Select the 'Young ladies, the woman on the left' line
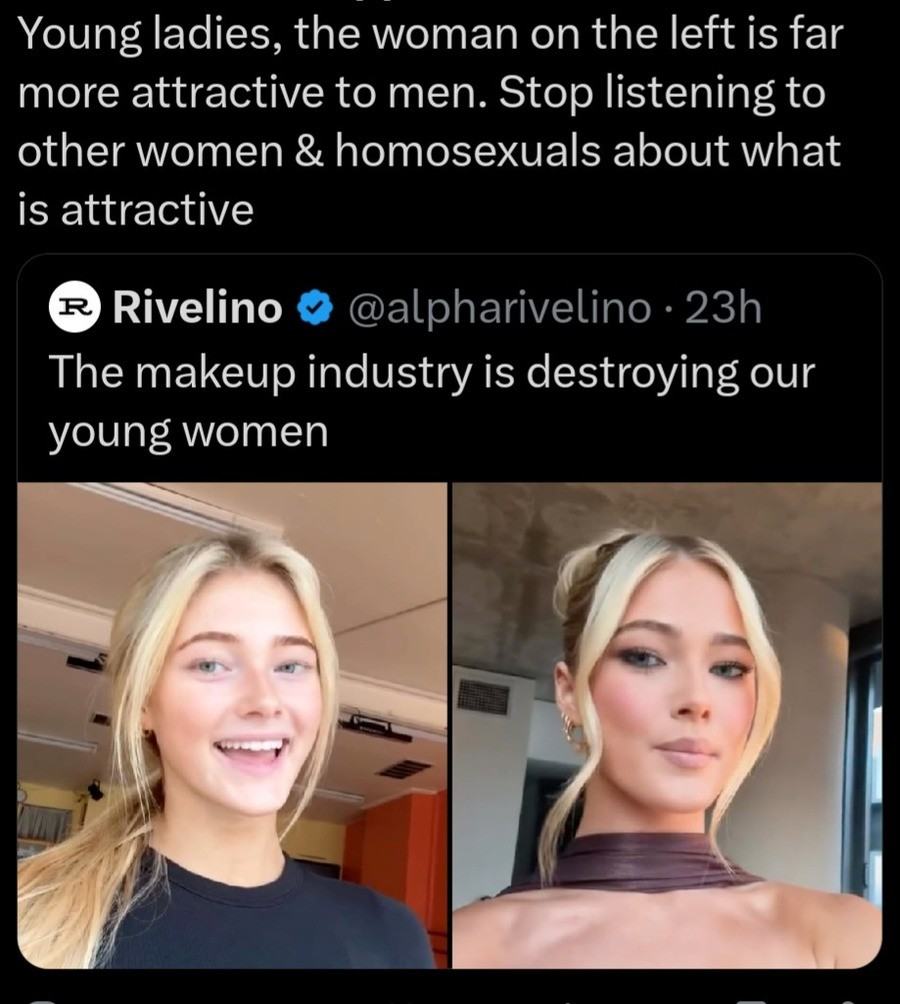Image resolution: width=900 pixels, height=1004 pixels. (x=431, y=34)
